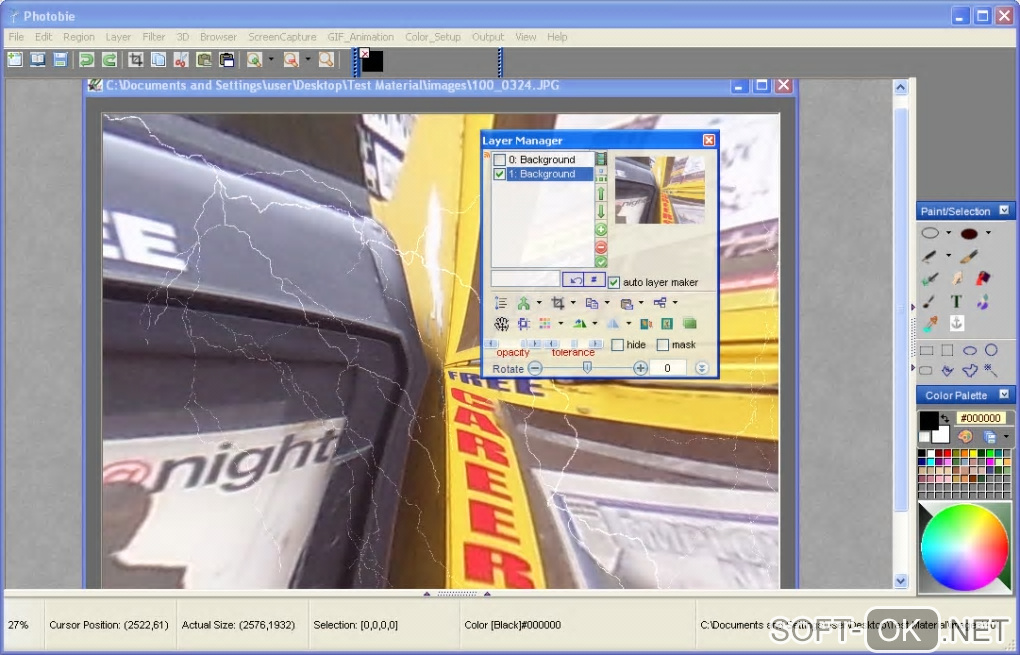The height and width of the screenshot is (655, 1020).
Task: Click the paste as new window icon
Action: coord(226,60)
